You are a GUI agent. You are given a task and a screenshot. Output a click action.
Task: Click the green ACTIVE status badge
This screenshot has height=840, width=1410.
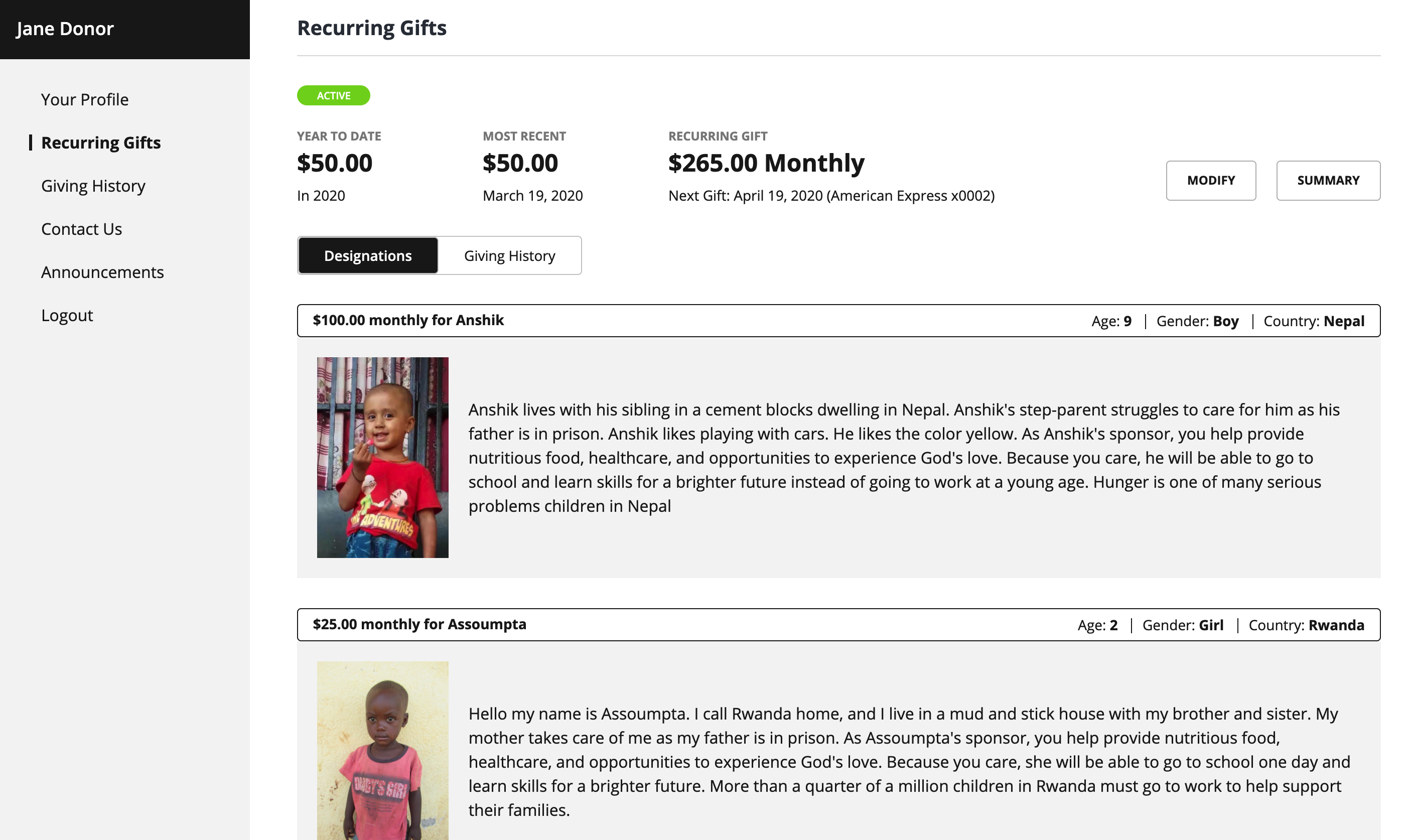[x=333, y=96]
